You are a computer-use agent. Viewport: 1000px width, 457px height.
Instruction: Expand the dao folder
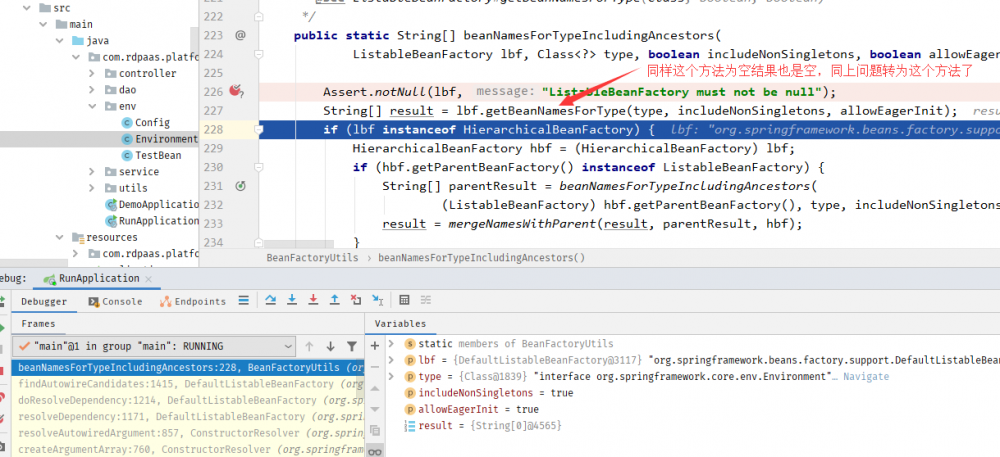[x=91, y=90]
